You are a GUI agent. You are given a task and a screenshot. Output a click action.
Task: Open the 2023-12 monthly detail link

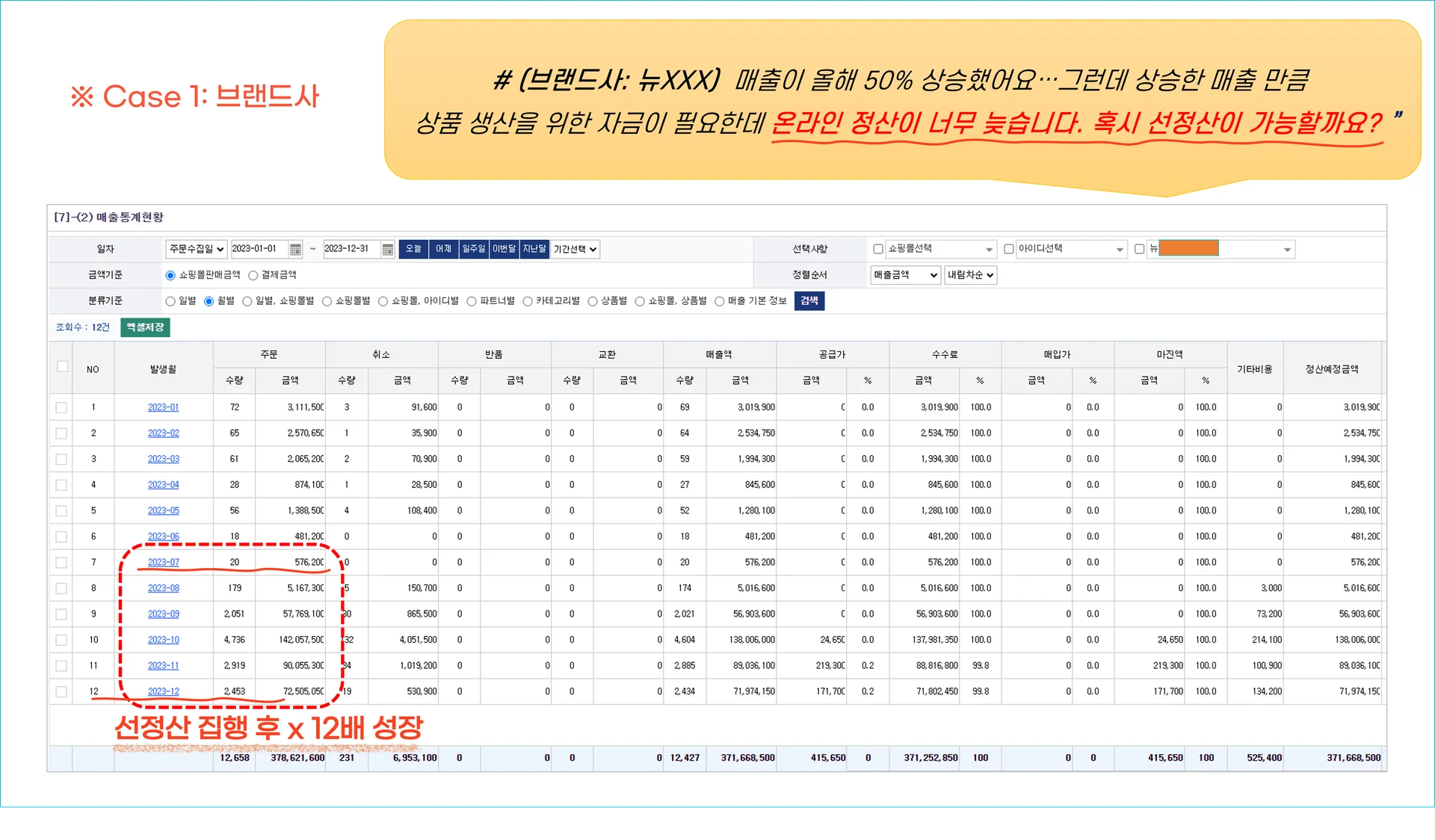(163, 691)
